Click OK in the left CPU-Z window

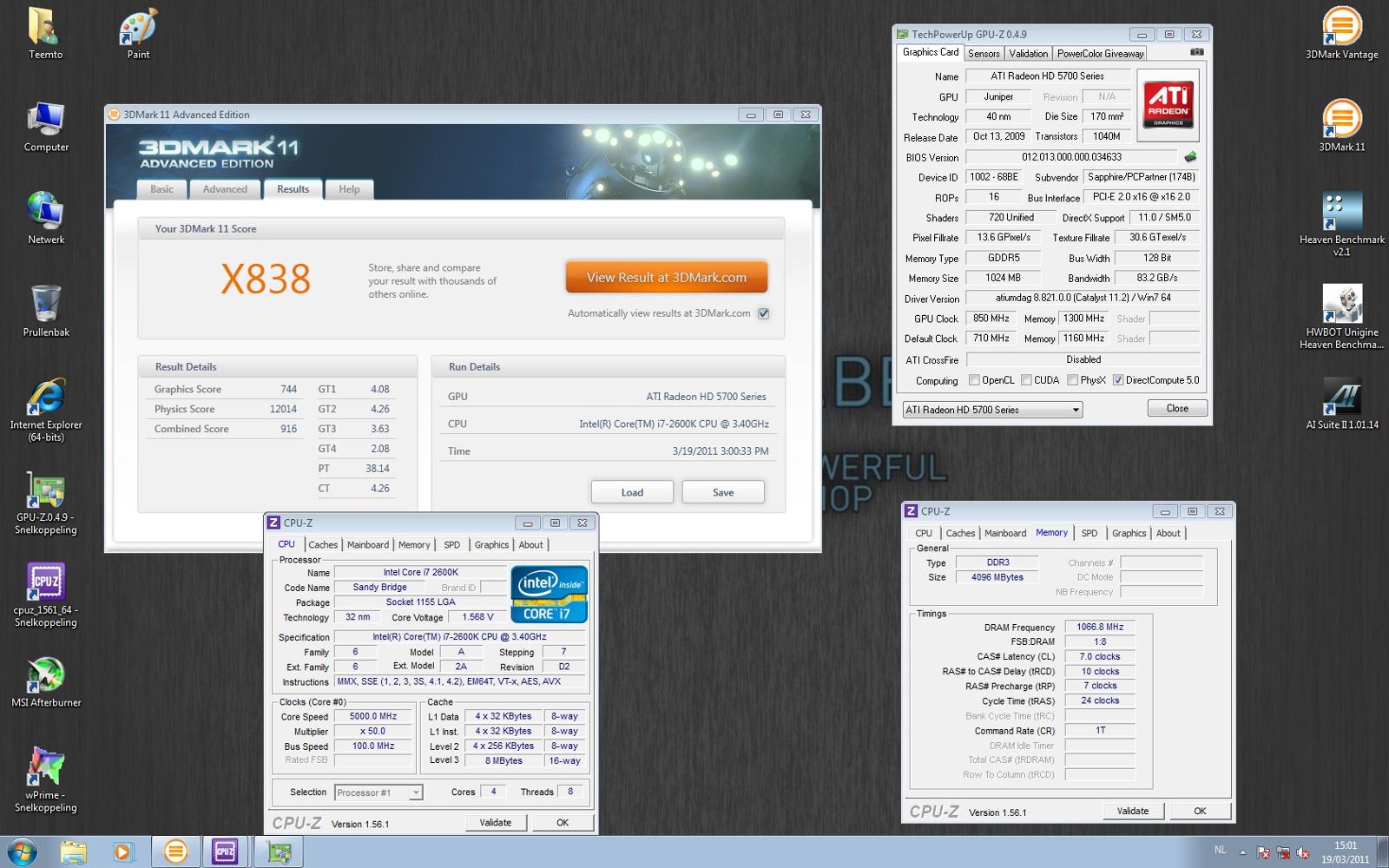tap(563, 822)
